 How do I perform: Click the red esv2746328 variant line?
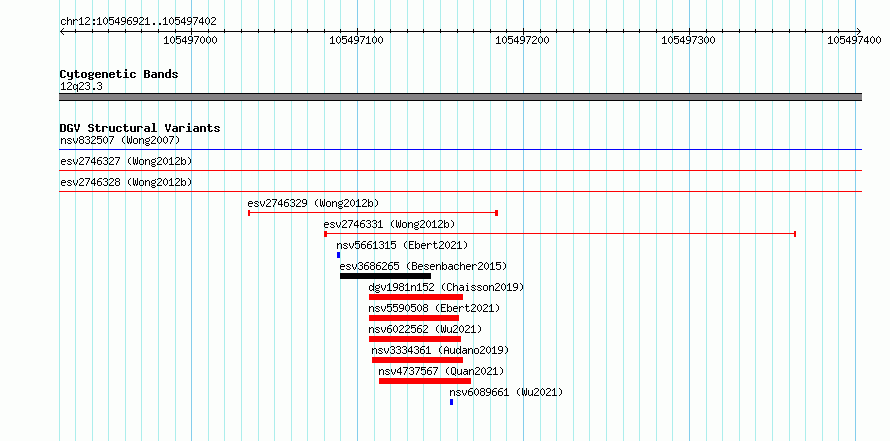click(x=461, y=191)
